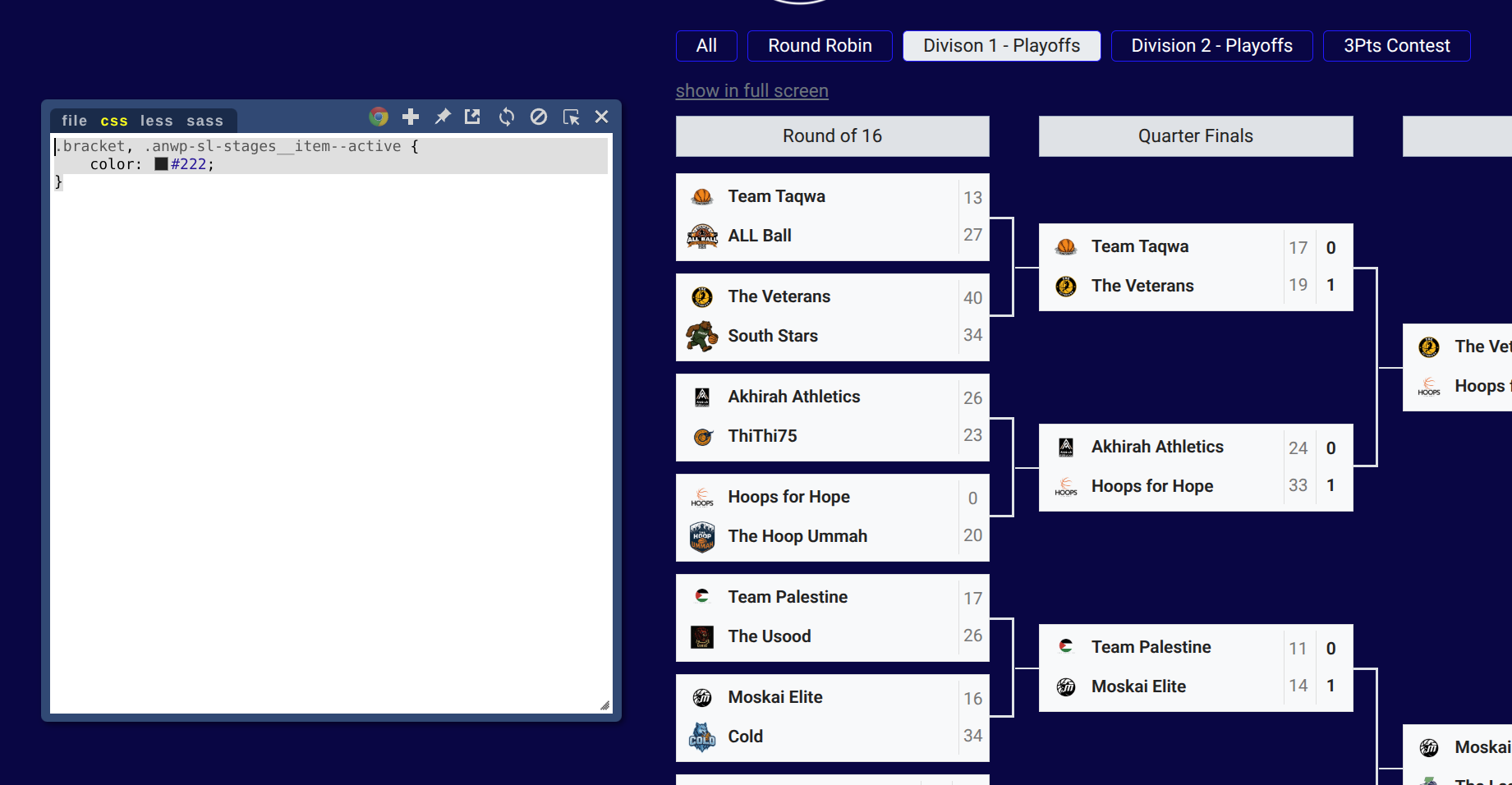Click the circular arrows refresh icon
This screenshot has width=1512, height=785.
coord(507,117)
